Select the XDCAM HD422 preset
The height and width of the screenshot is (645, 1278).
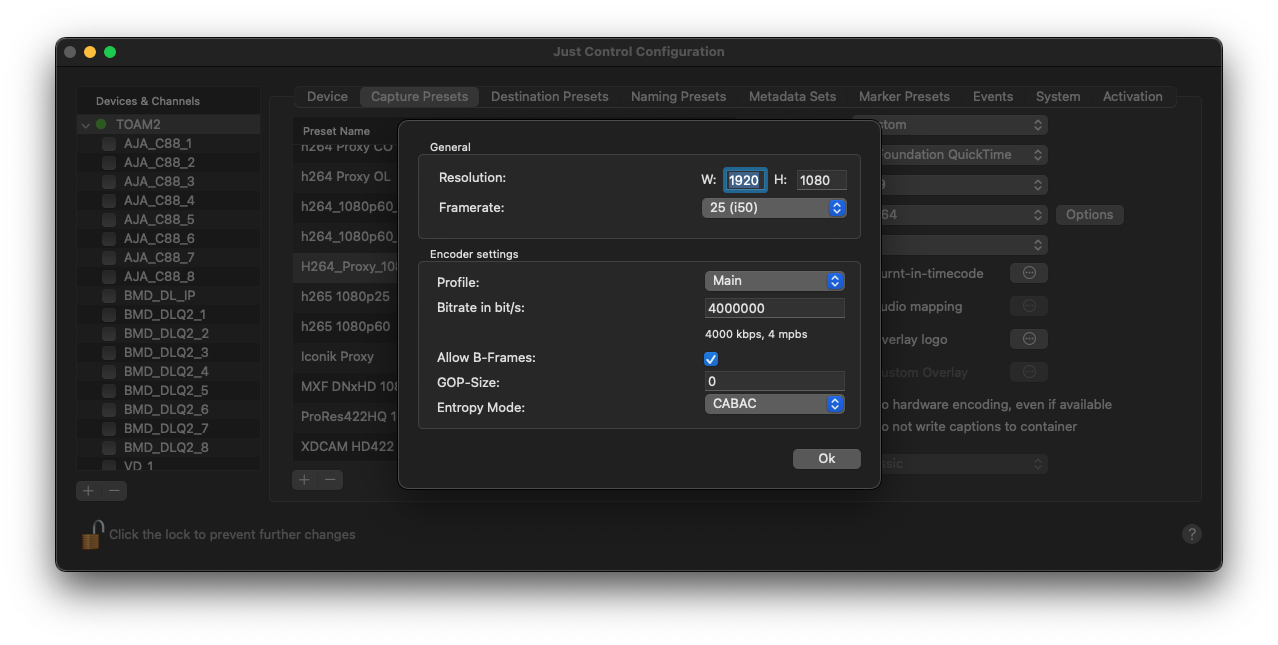point(346,446)
